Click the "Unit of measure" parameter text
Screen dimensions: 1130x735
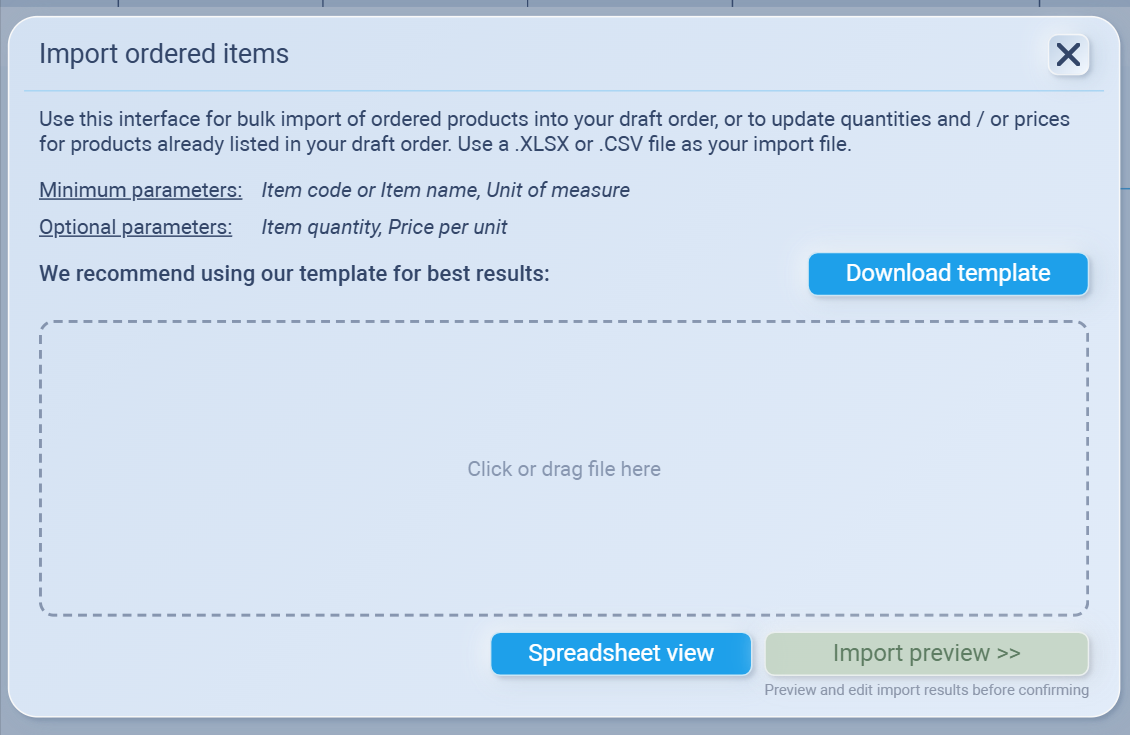pyautogui.click(x=558, y=190)
